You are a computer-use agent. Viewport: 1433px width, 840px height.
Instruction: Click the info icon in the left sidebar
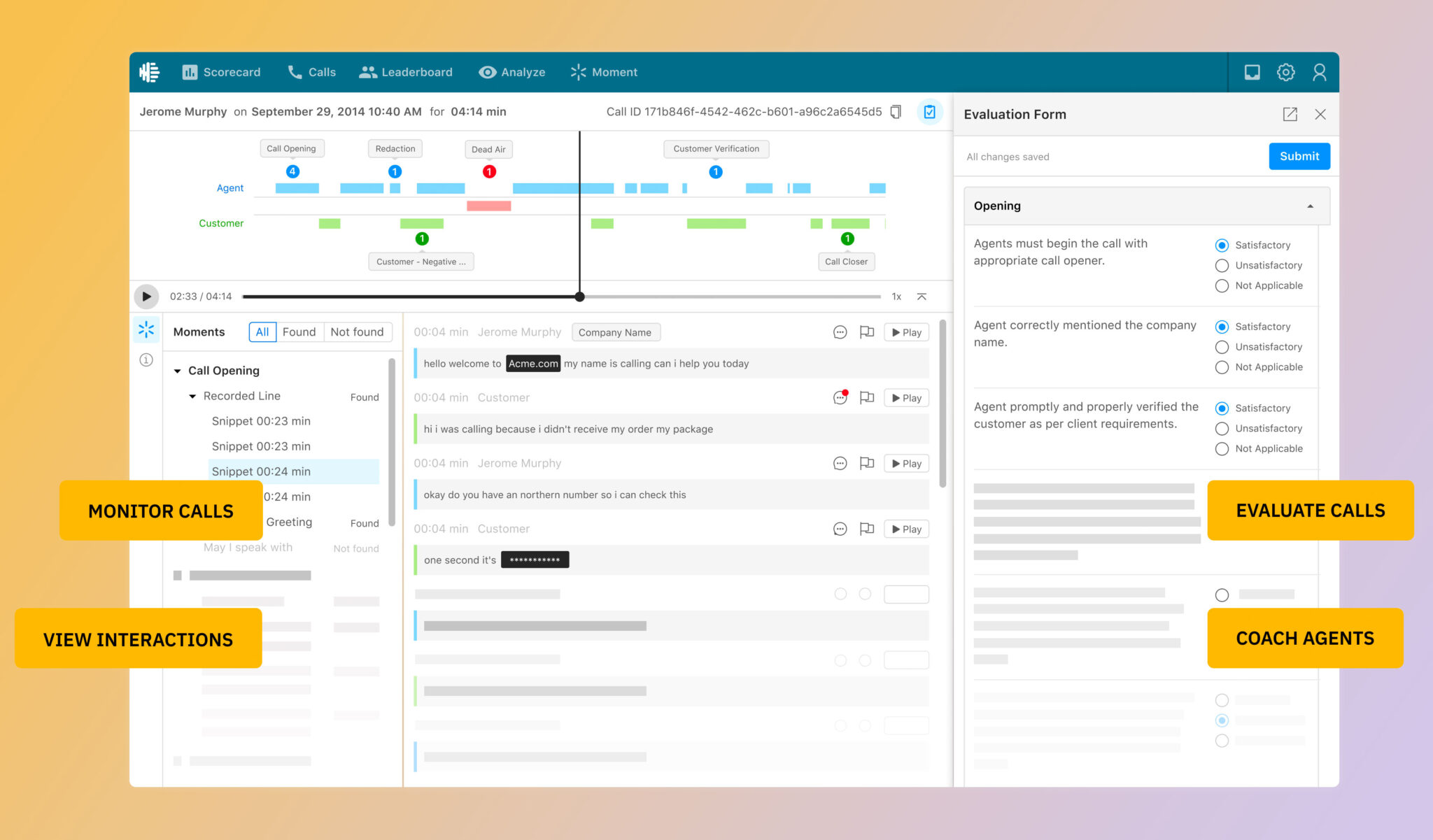point(146,360)
